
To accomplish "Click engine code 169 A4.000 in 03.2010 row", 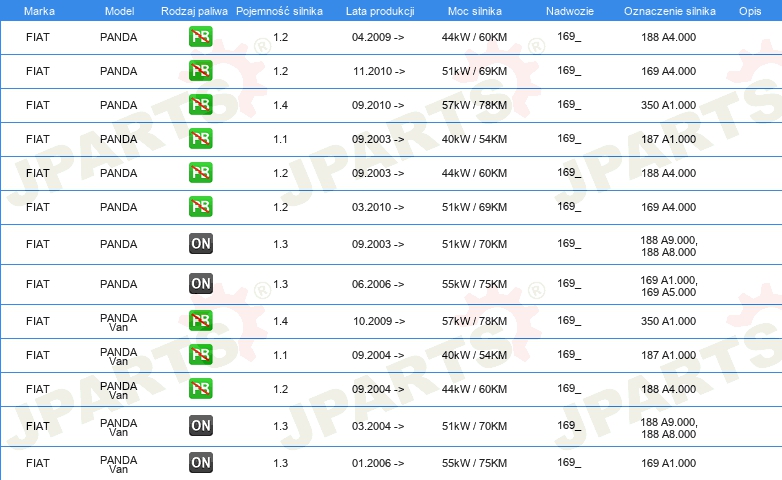I will pos(668,207).
